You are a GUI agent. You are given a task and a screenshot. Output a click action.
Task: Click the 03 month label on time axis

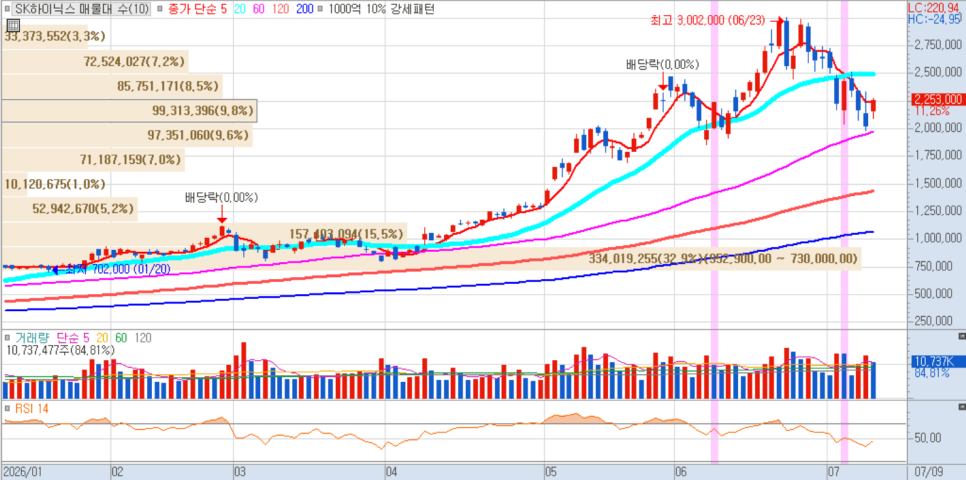click(x=241, y=471)
